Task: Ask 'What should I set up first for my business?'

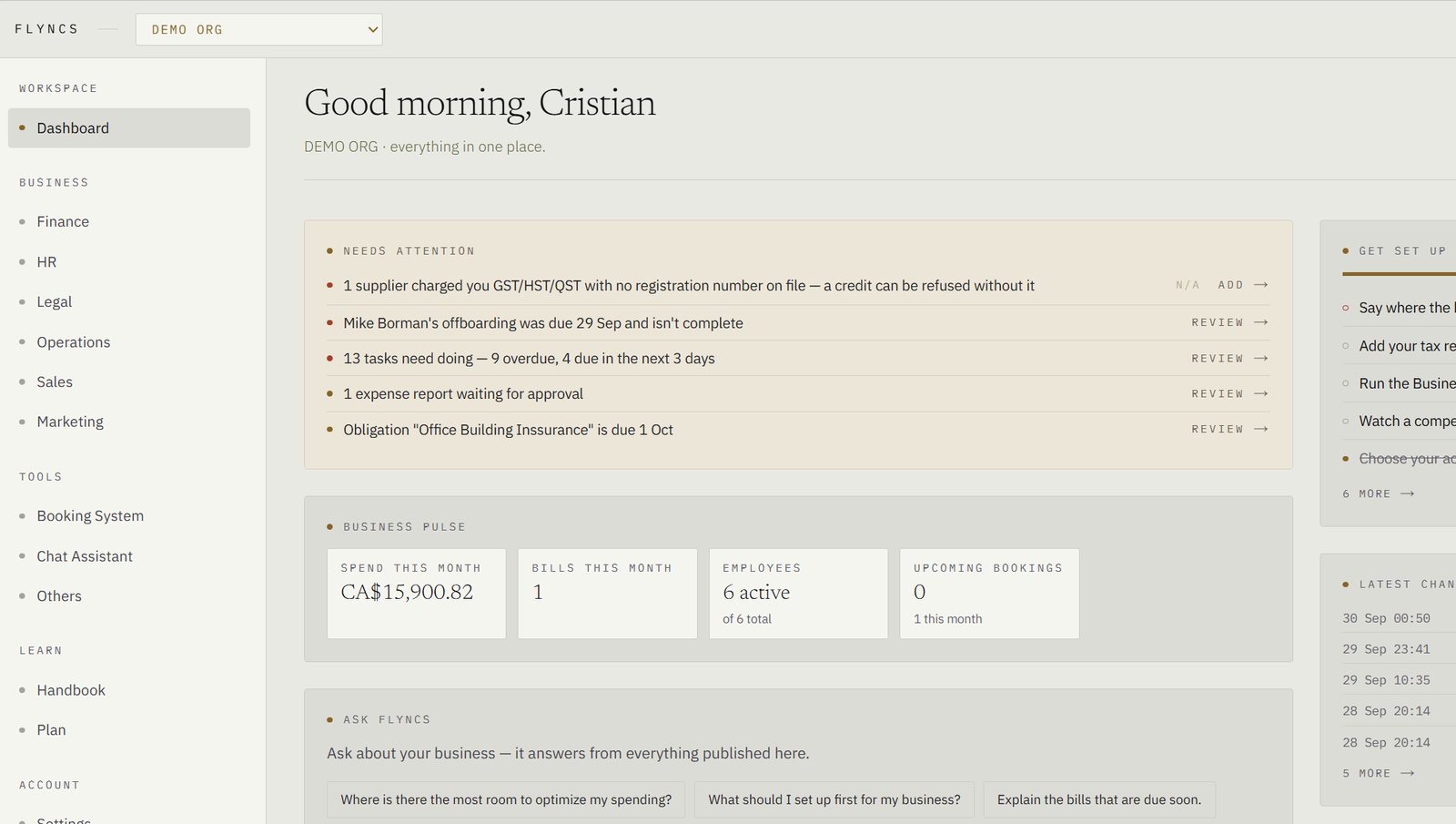Action: [834, 799]
